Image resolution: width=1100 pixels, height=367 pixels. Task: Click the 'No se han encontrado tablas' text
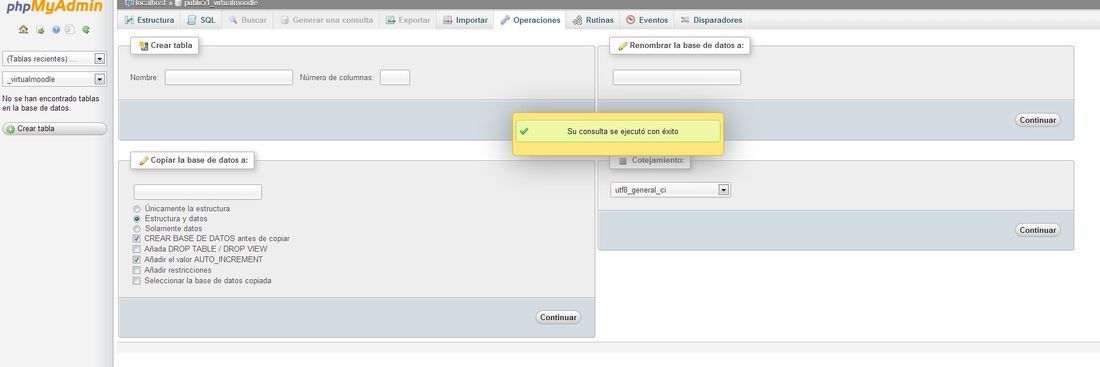pyautogui.click(x=51, y=104)
